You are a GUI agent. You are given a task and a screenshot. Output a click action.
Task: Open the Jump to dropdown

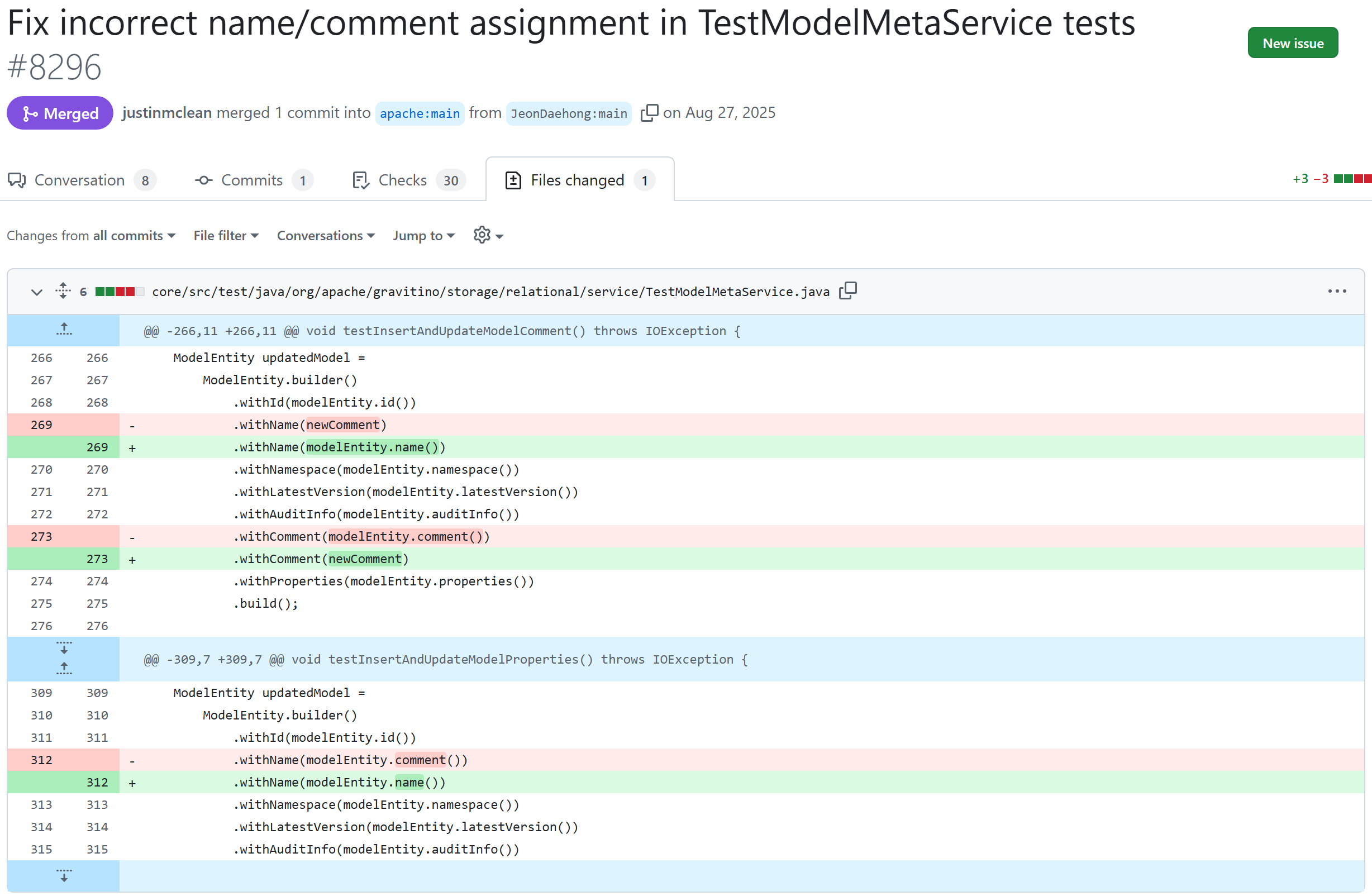click(423, 236)
